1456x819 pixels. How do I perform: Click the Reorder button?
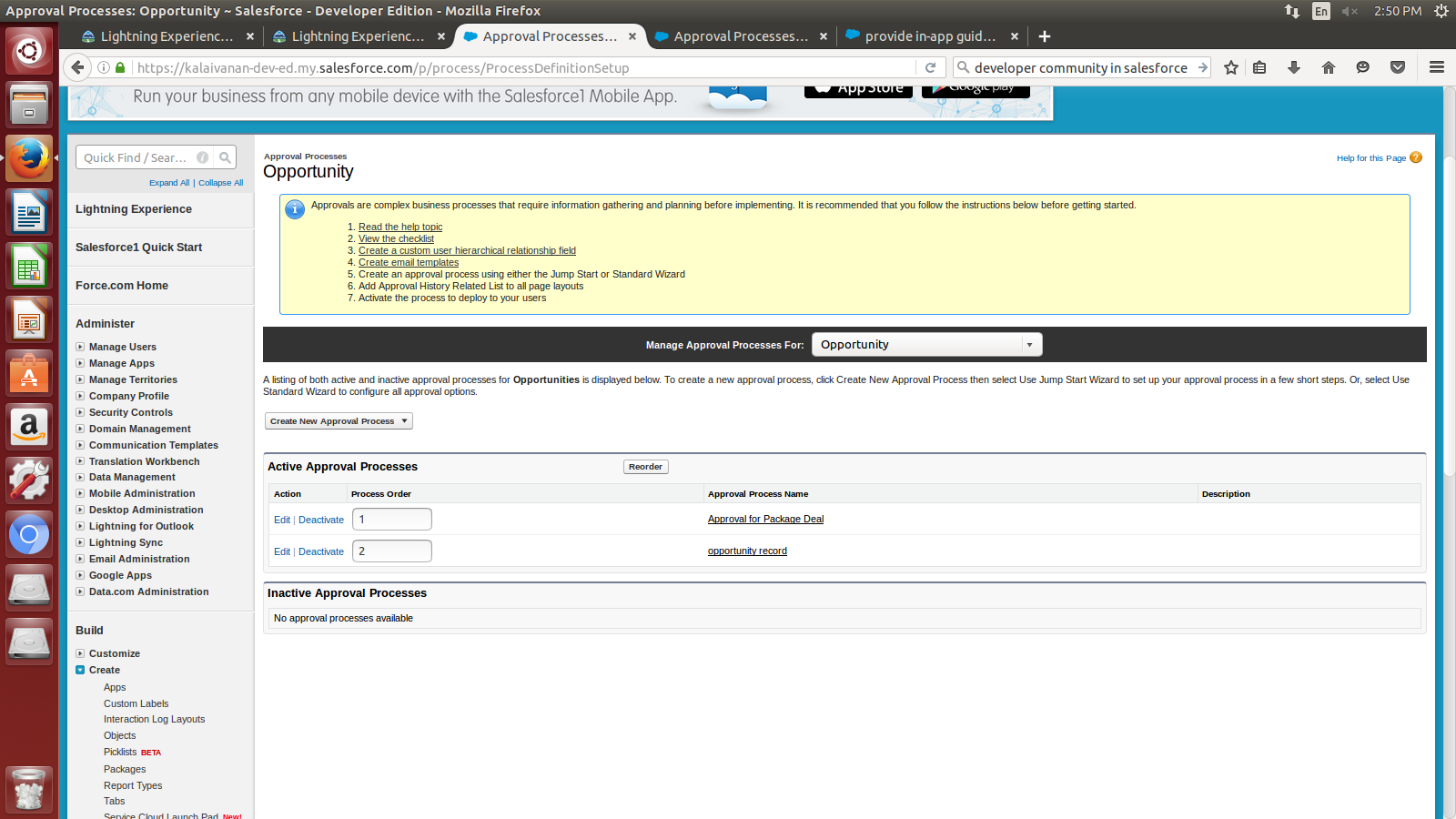[x=646, y=467]
